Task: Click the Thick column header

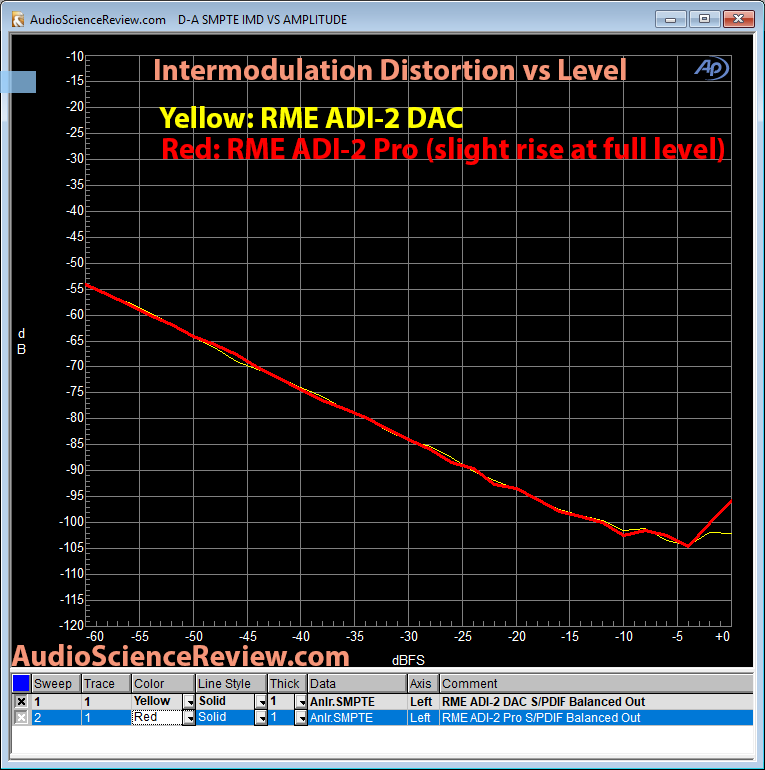Action: [287, 684]
